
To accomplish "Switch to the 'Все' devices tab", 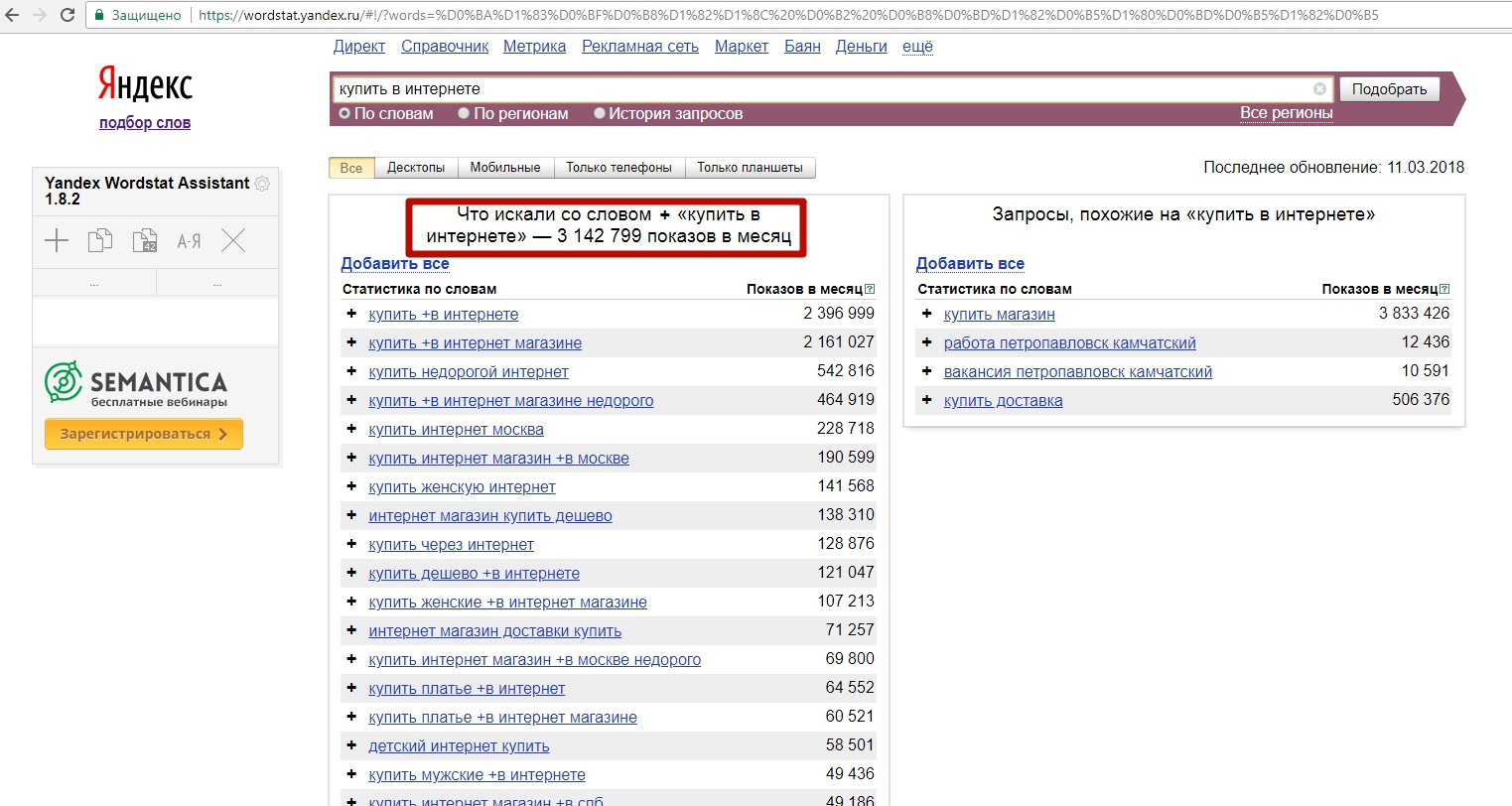I will click(x=351, y=168).
